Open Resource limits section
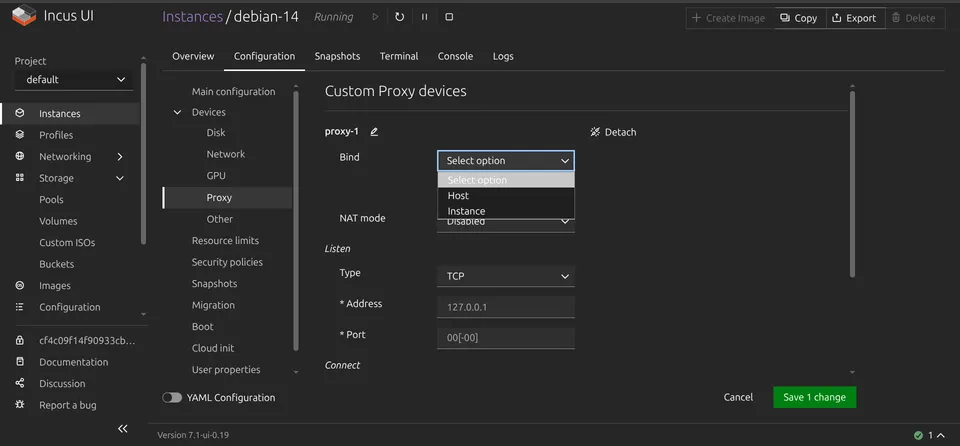960x446 pixels. click(225, 240)
